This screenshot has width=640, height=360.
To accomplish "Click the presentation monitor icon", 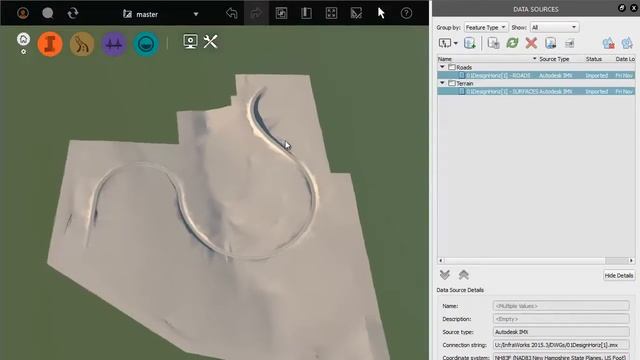I will (191, 41).
